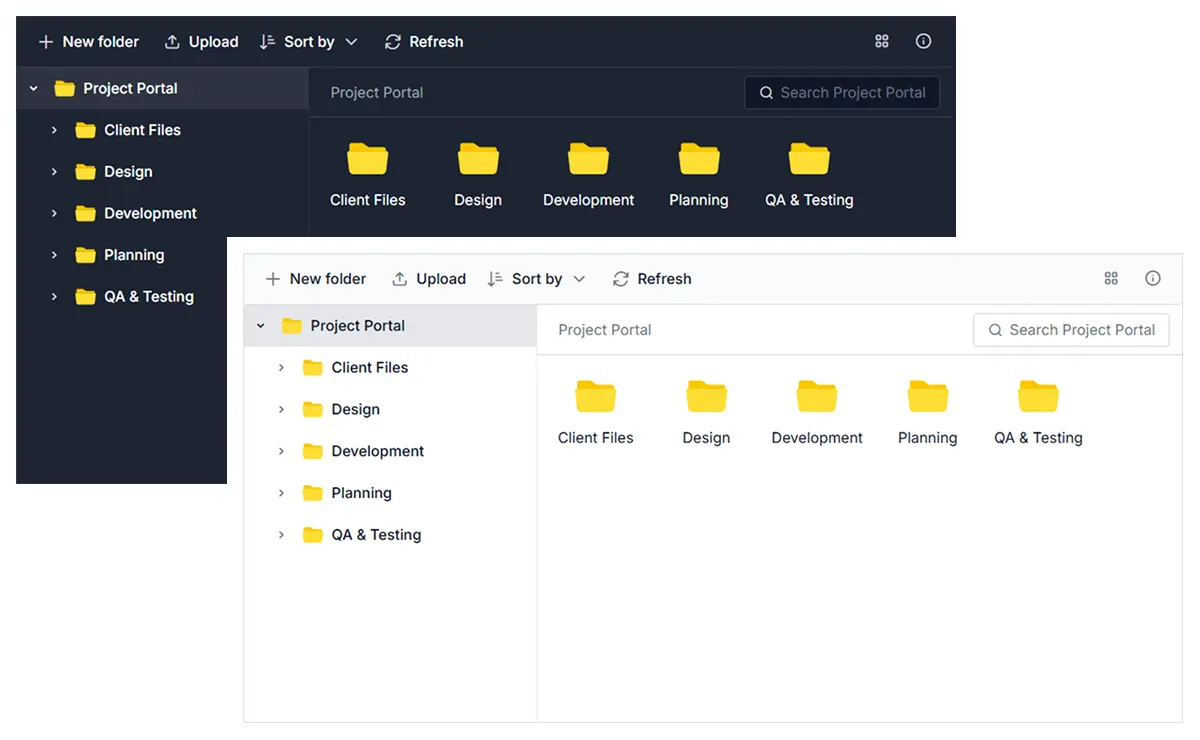Open QA & Testing folder icon in dark pane
Screen dimensions: 1200x740
(809, 159)
